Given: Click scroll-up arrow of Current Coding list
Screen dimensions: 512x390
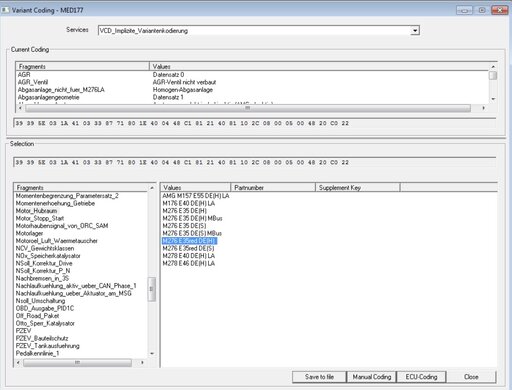Looking at the screenshot, I should pyautogui.click(x=493, y=67).
